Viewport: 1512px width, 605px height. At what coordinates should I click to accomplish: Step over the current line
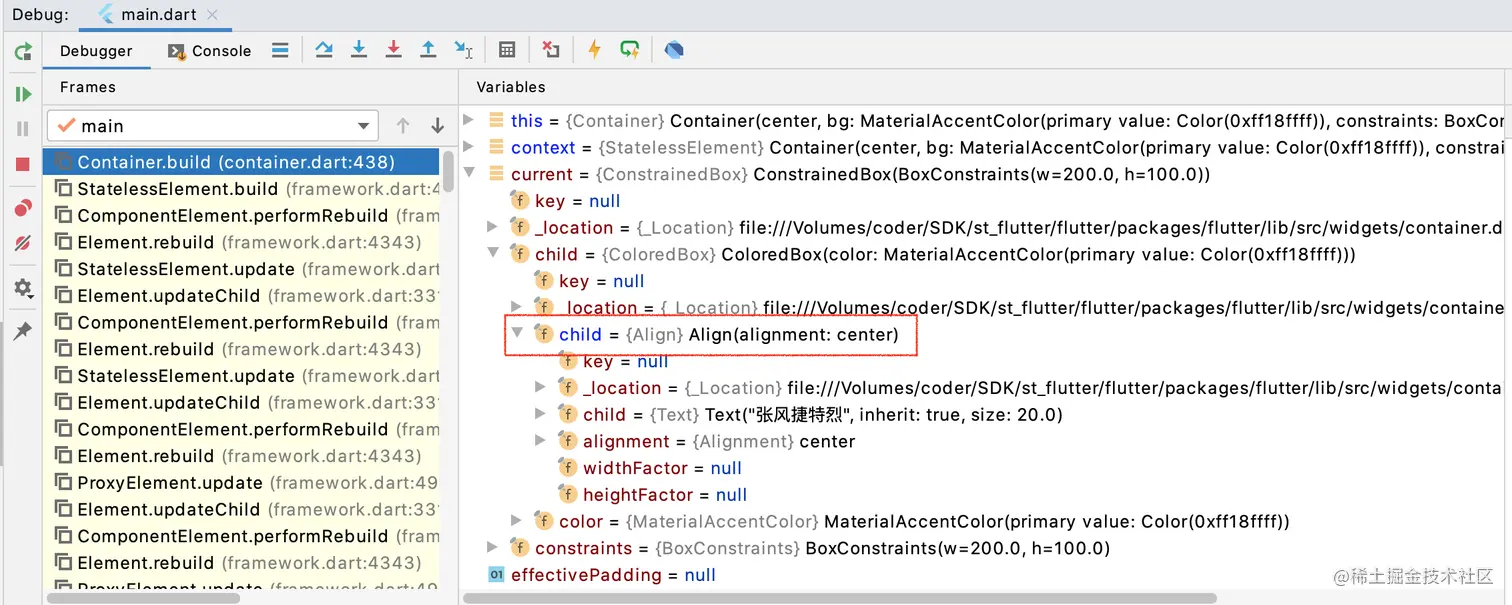coord(324,49)
